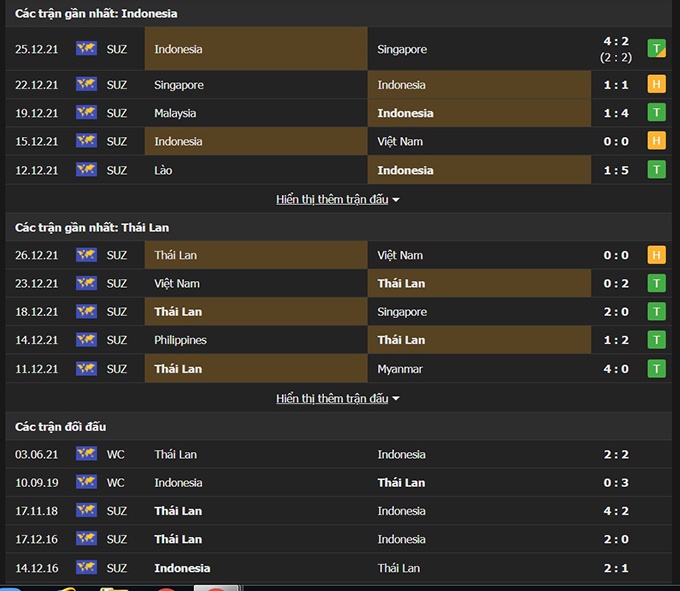Click the 0:3 score of the 10.09.19 match
Viewport: 680px width, 591px height.
(616, 483)
